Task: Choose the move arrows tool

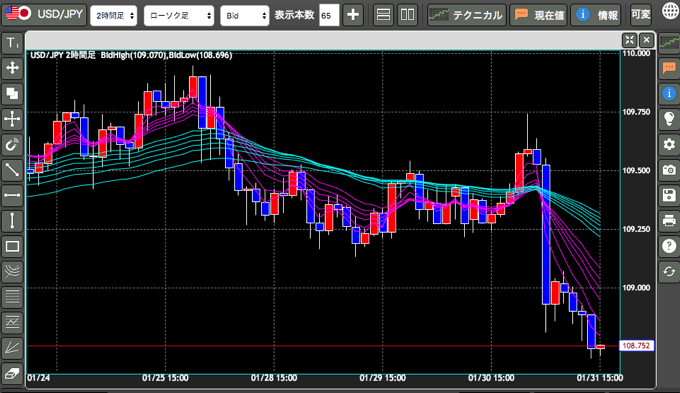Action: click(x=12, y=68)
